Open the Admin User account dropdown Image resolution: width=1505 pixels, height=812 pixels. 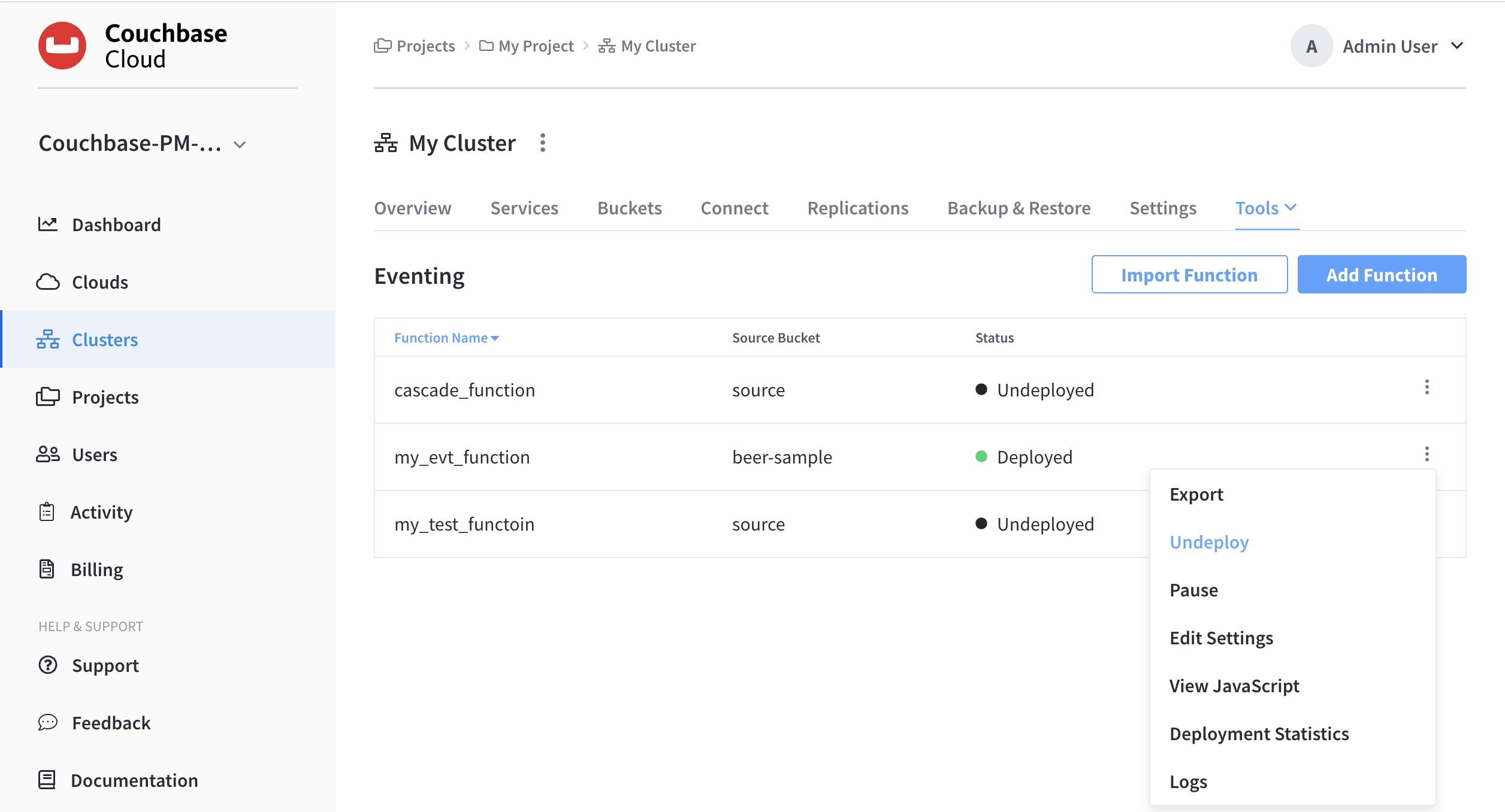pyautogui.click(x=1457, y=46)
